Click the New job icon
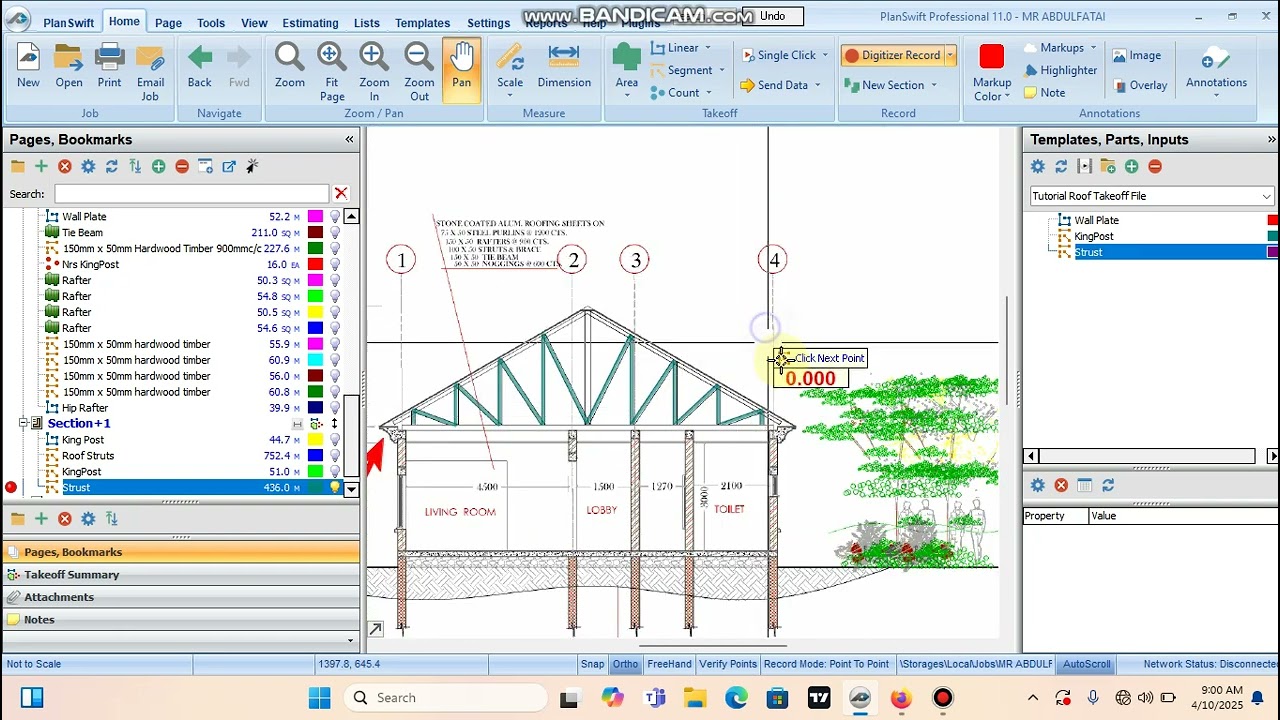Screen dimensions: 1280x720 (28, 67)
